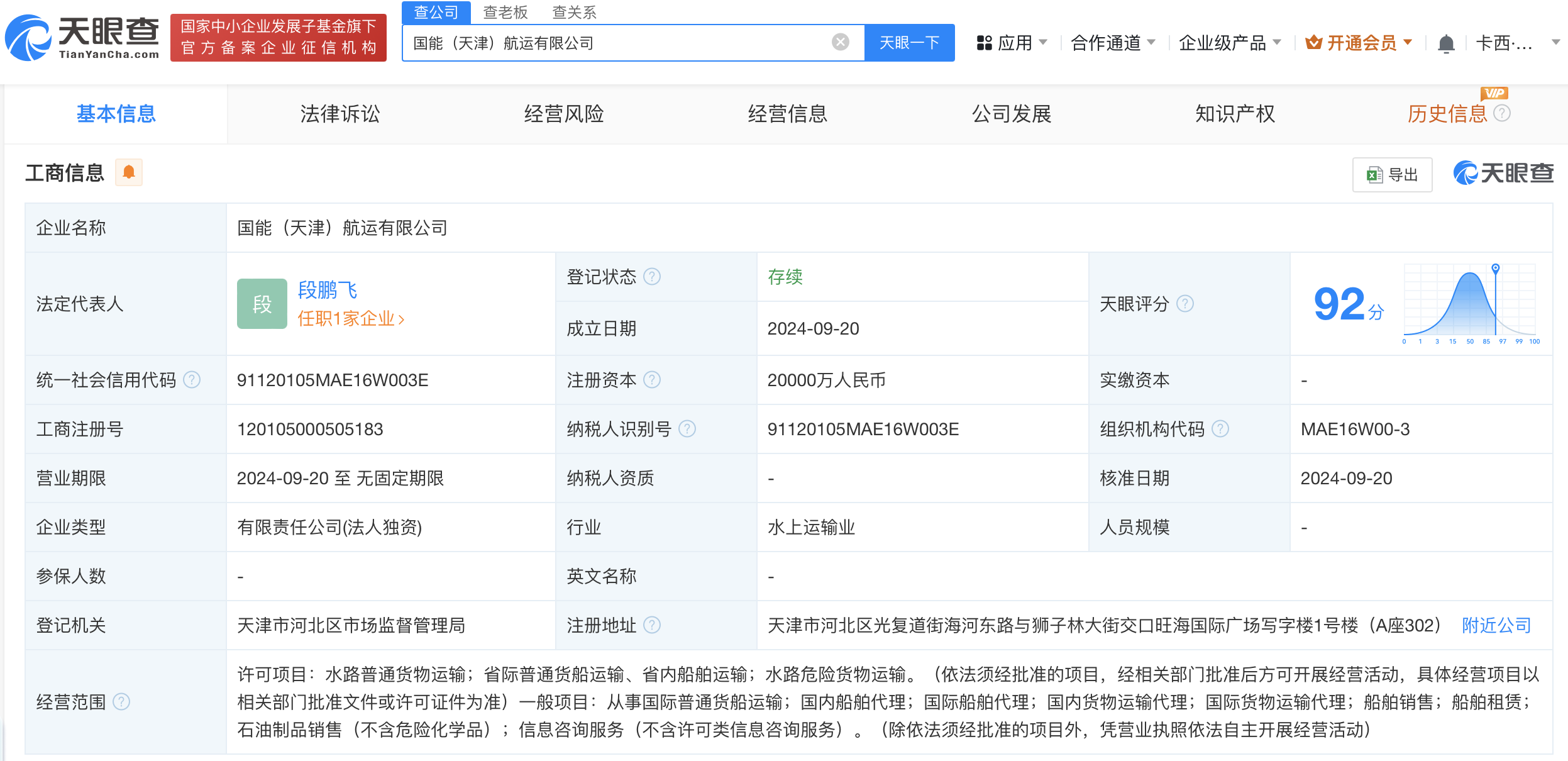Open the 历史信息 VIP tab
This screenshot has height=761, width=1568.
click(1447, 114)
